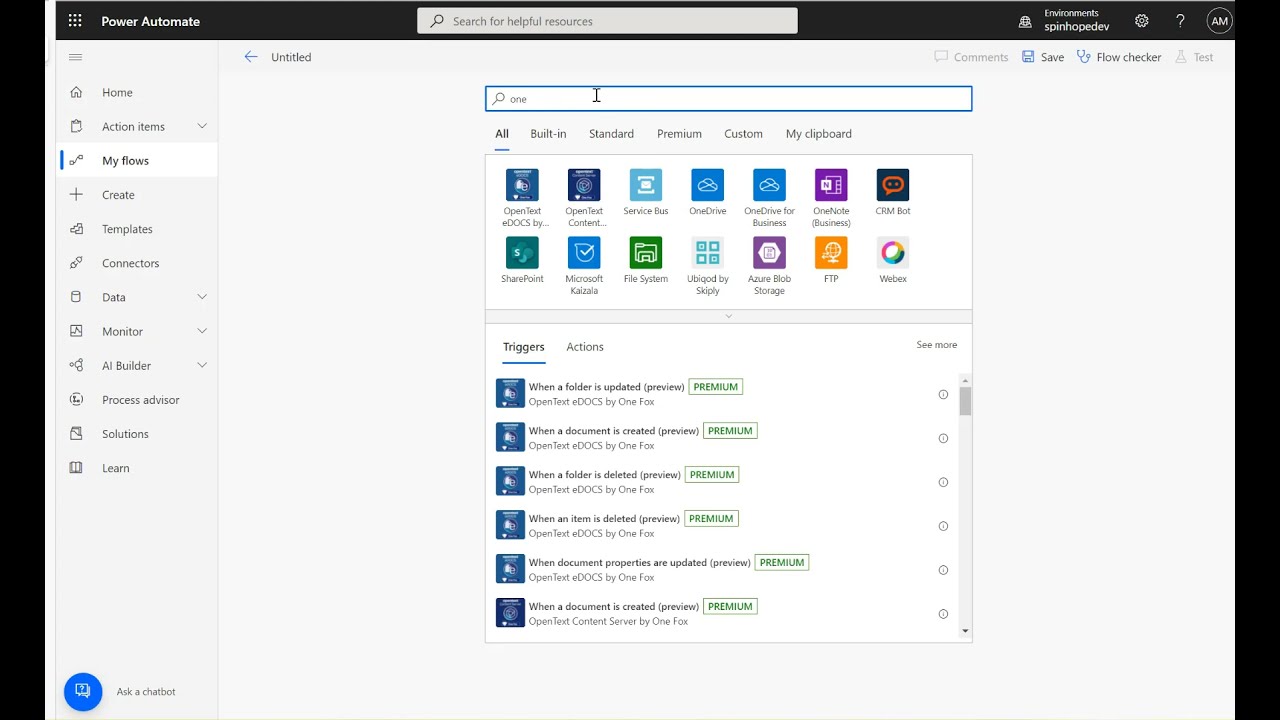The height and width of the screenshot is (720, 1280).
Task: Switch to the Standard tab
Action: click(x=611, y=134)
